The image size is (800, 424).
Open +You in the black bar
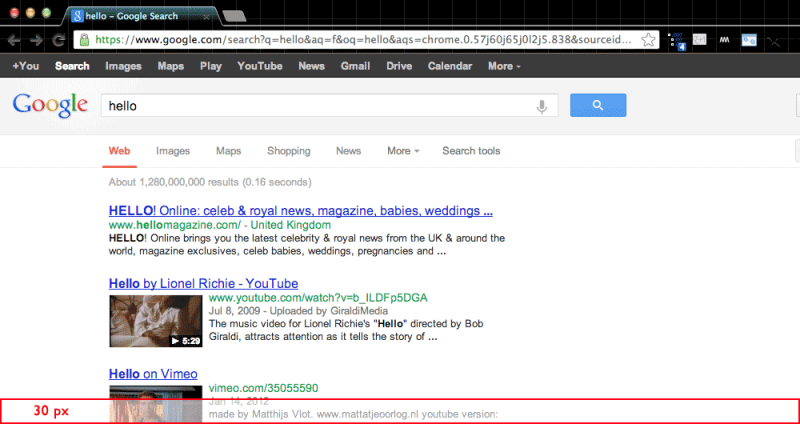pyautogui.click(x=26, y=66)
